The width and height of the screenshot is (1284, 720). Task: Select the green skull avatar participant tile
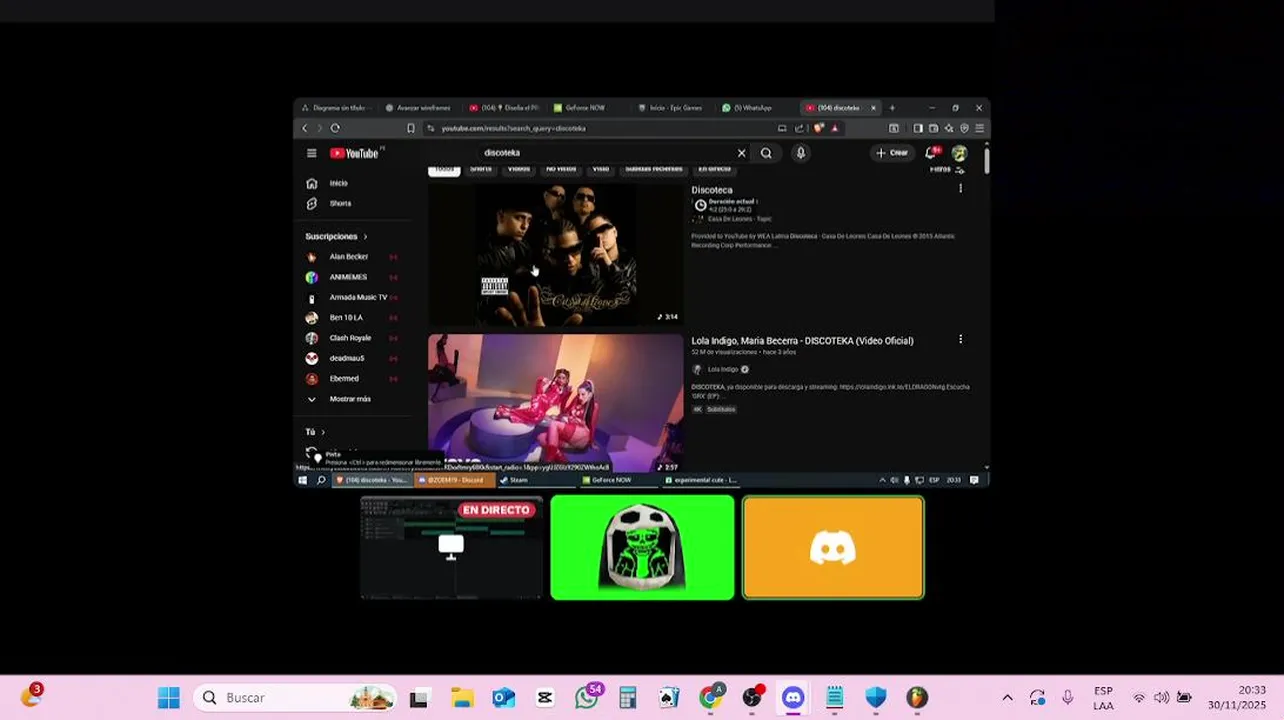pyautogui.click(x=642, y=548)
